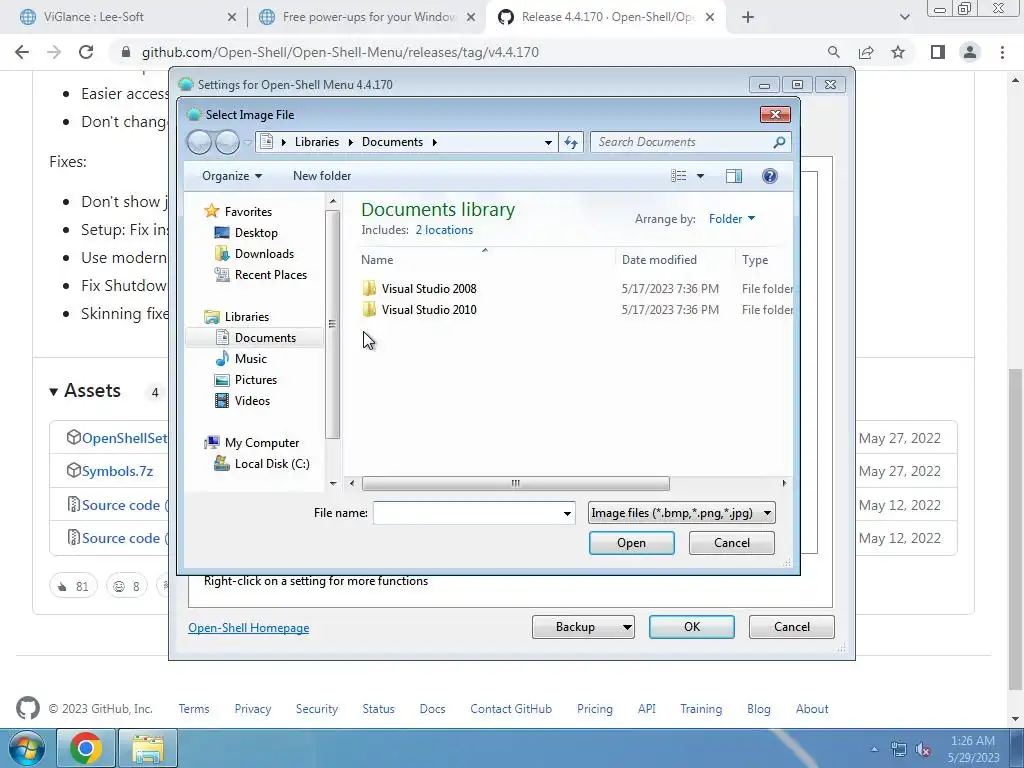1024x768 pixels.
Task: Click Chrome icon on taskbar
Action: (x=86, y=748)
